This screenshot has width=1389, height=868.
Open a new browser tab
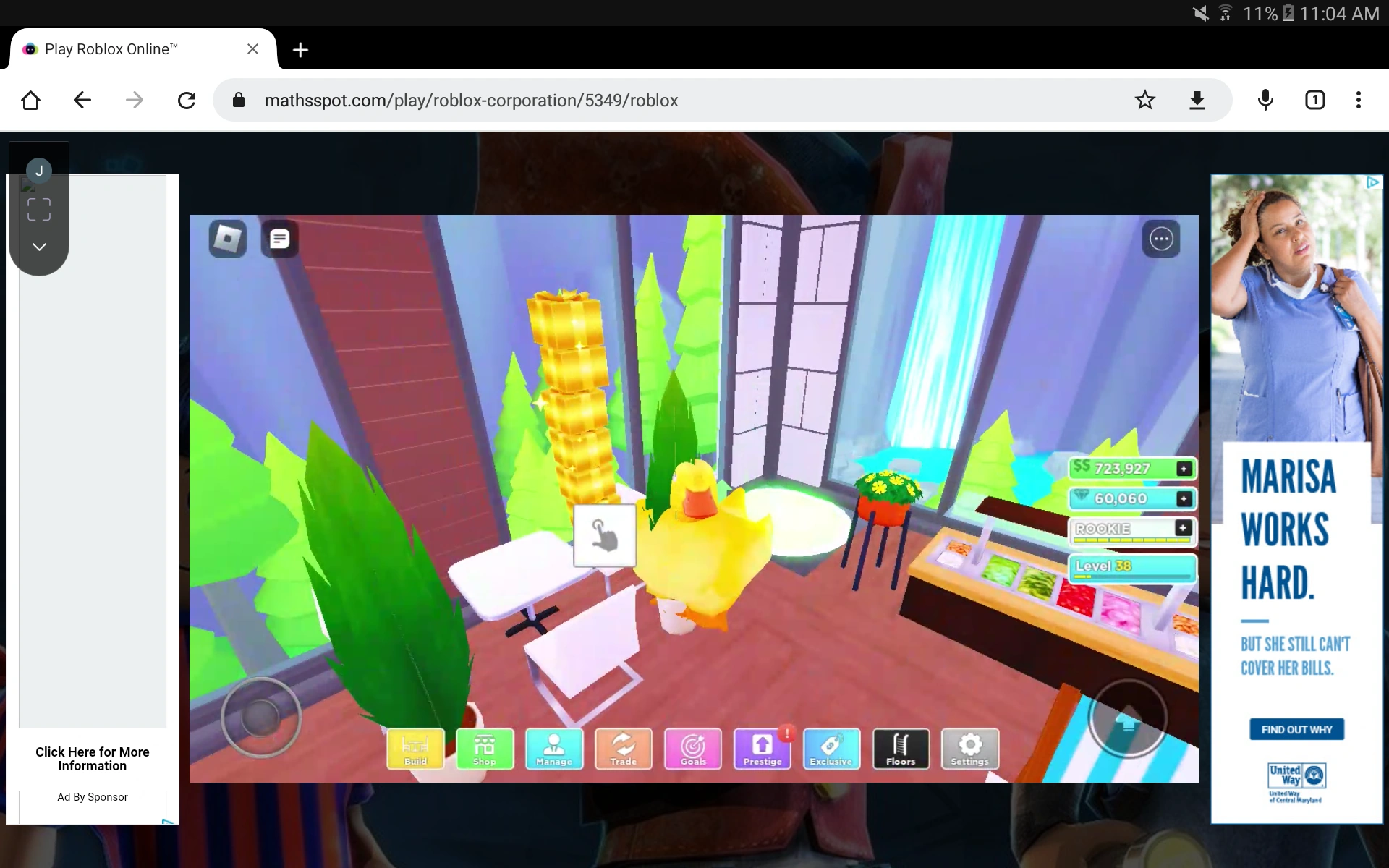click(300, 49)
